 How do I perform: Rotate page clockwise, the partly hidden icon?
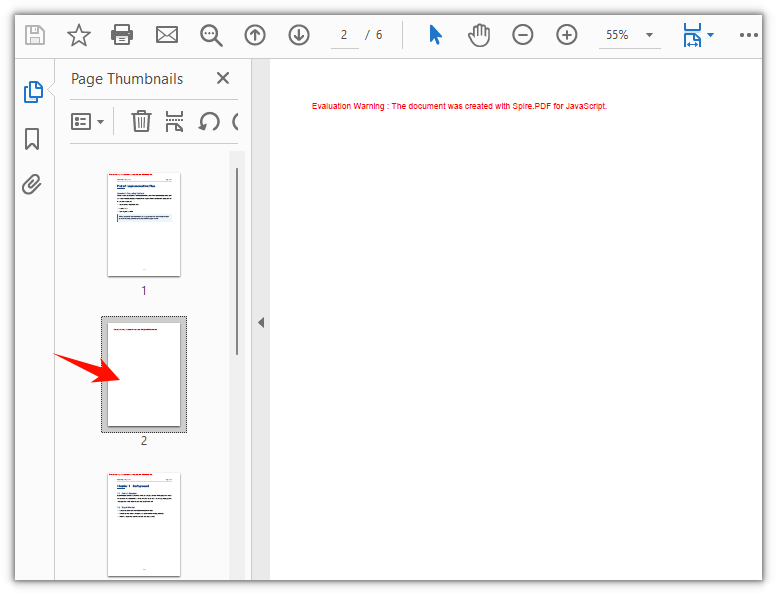point(235,121)
